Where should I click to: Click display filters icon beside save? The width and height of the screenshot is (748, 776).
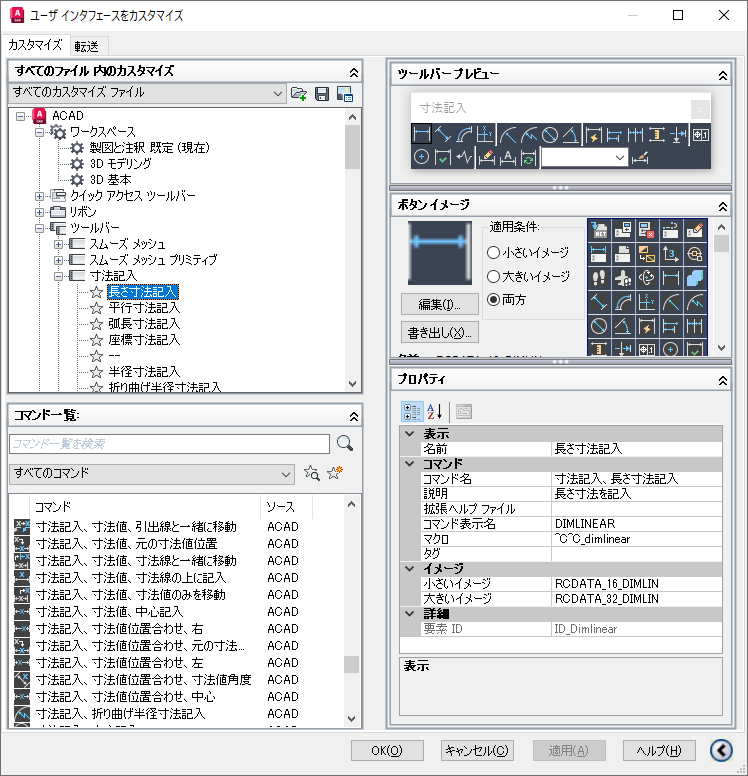pyautogui.click(x=345, y=94)
